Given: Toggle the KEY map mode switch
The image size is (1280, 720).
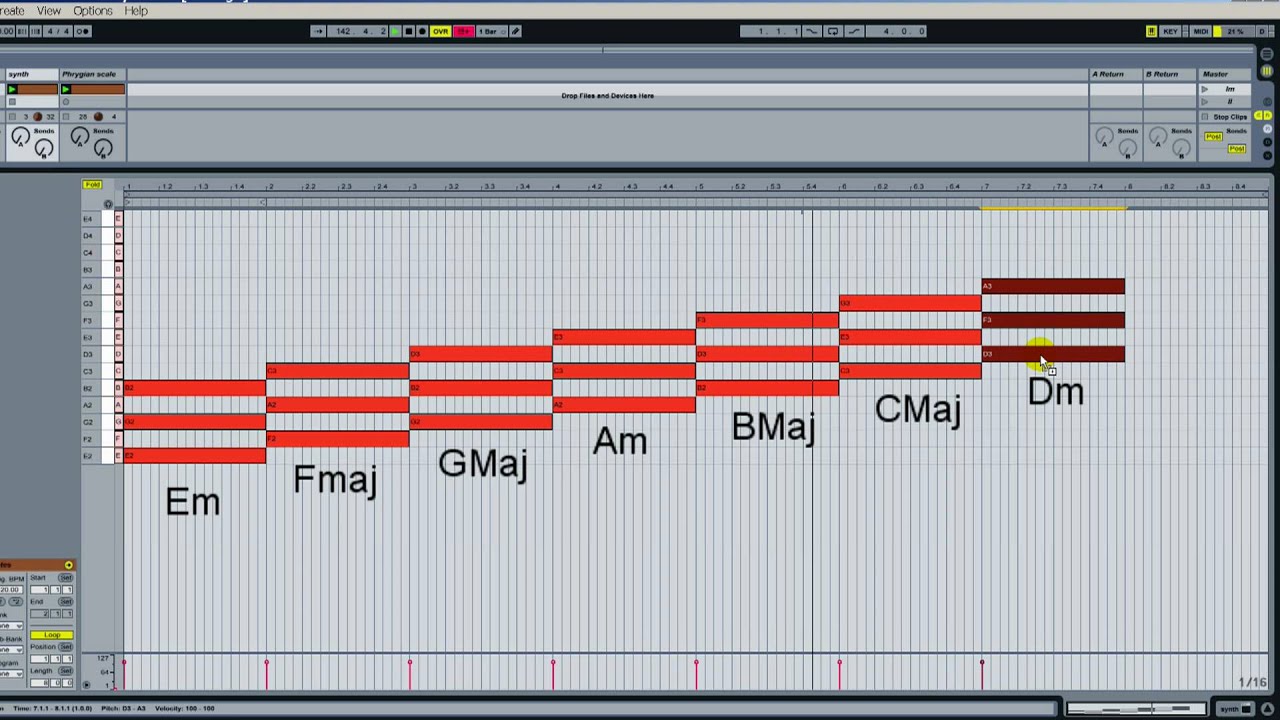Looking at the screenshot, I should [1170, 31].
